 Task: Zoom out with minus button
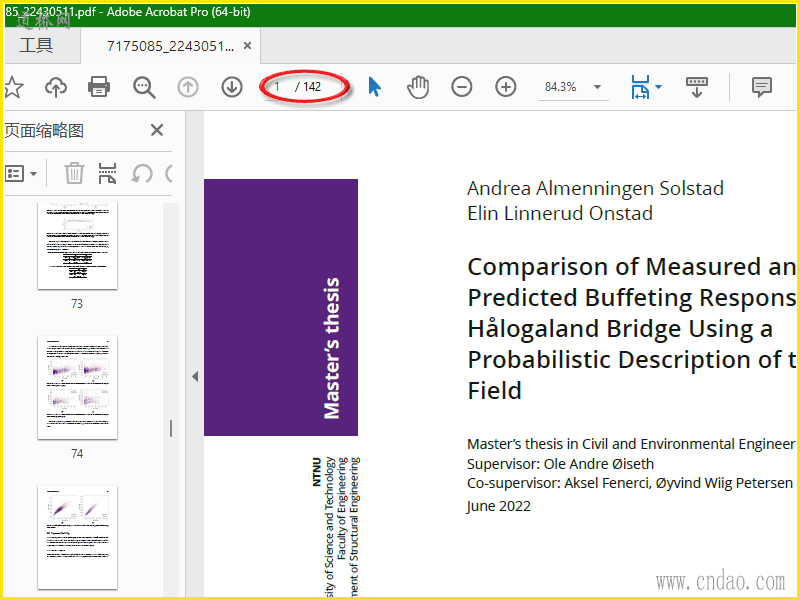462,87
